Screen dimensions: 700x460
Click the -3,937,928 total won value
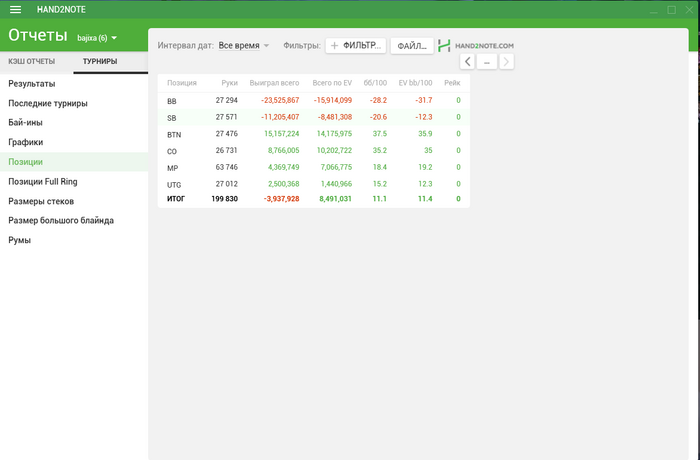click(x=282, y=199)
